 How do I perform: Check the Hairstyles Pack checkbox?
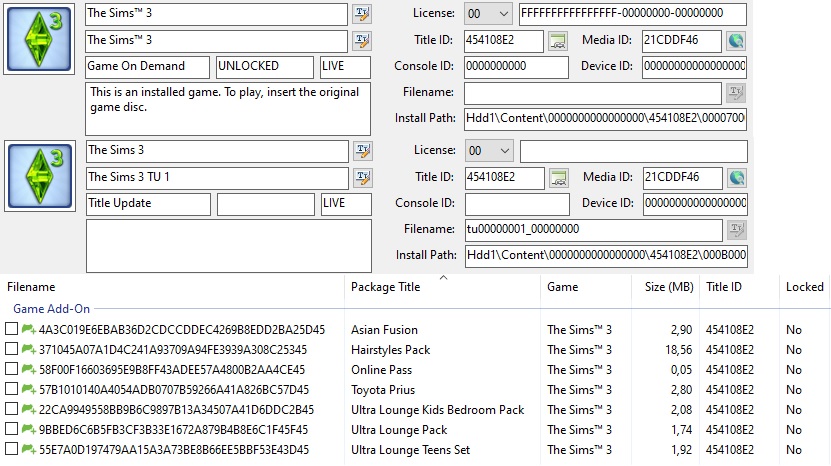[12, 349]
